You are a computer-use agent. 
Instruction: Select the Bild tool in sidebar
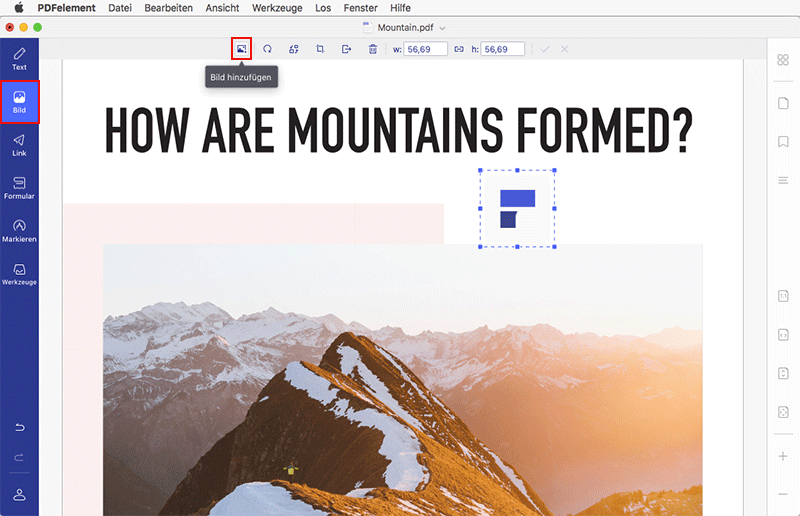19,102
